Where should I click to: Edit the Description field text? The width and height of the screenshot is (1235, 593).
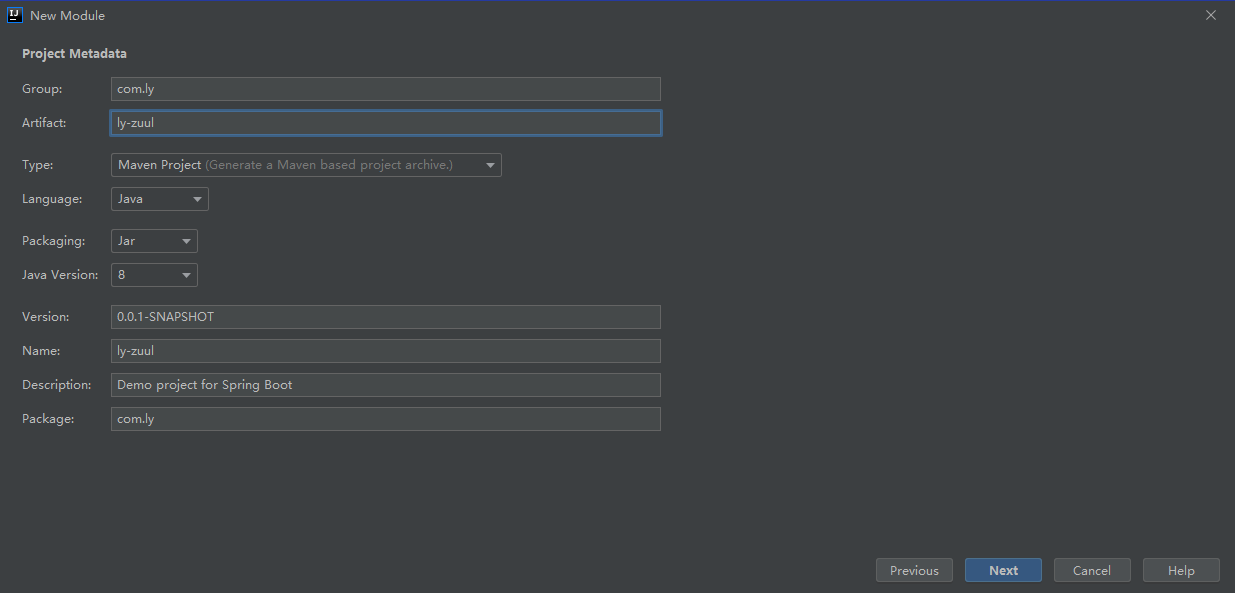pos(385,385)
